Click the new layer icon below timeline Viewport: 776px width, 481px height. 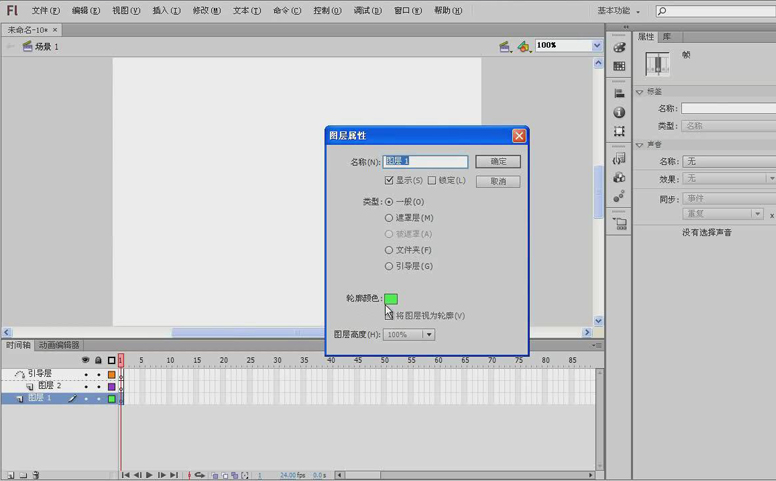point(9,475)
